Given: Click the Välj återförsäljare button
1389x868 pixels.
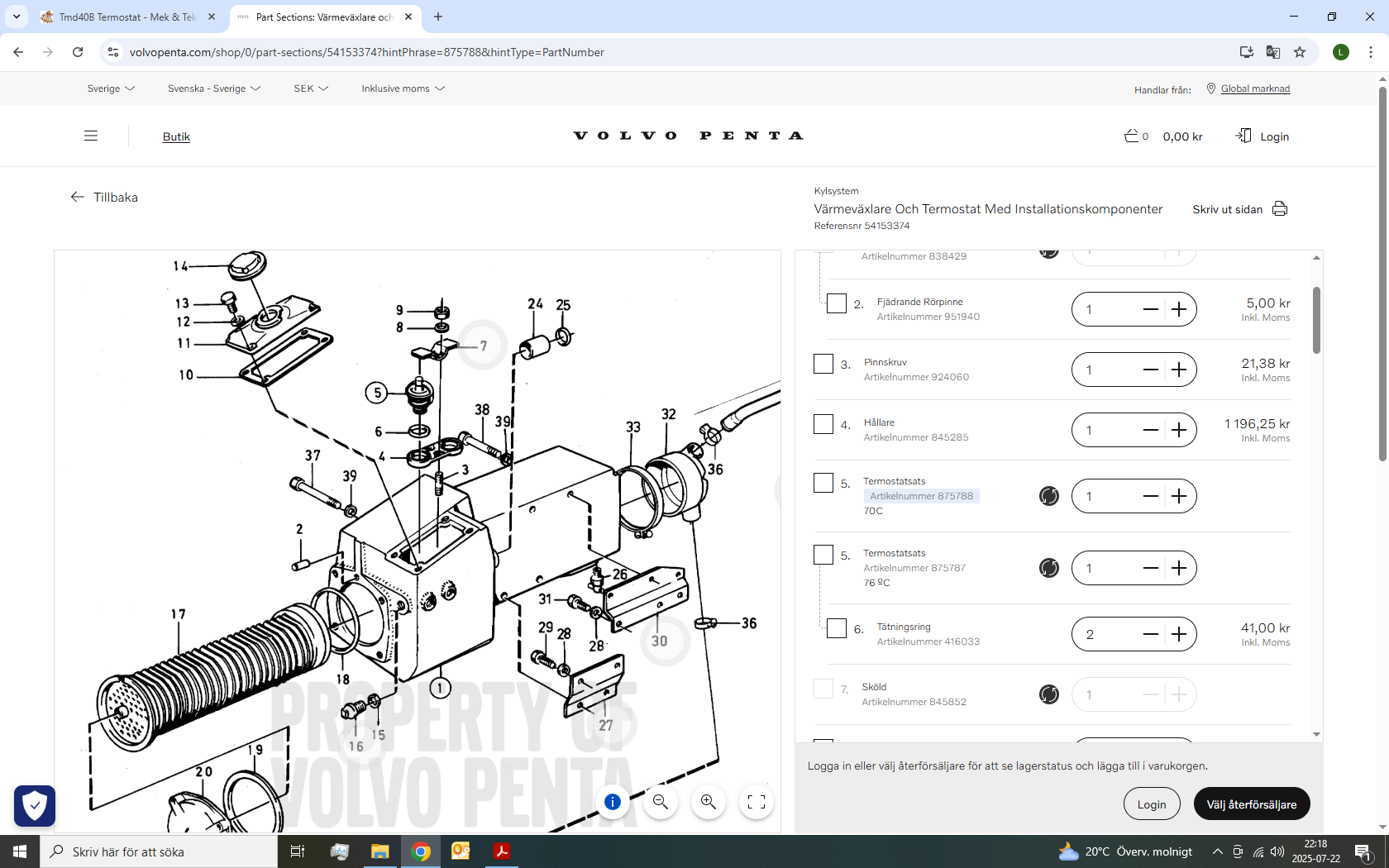Looking at the screenshot, I should click(x=1251, y=804).
